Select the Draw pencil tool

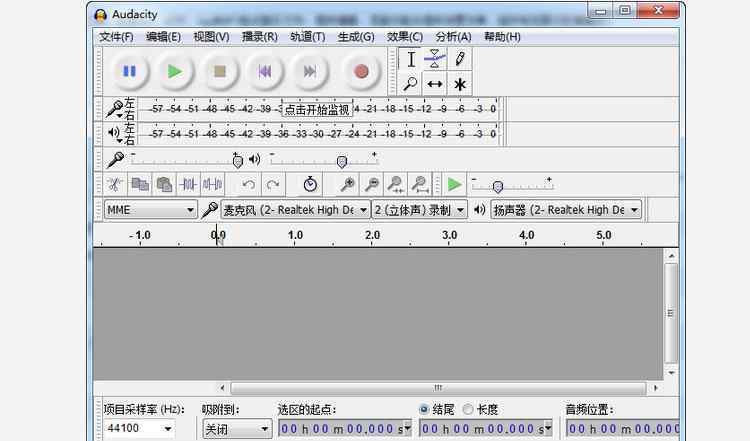tap(460, 59)
